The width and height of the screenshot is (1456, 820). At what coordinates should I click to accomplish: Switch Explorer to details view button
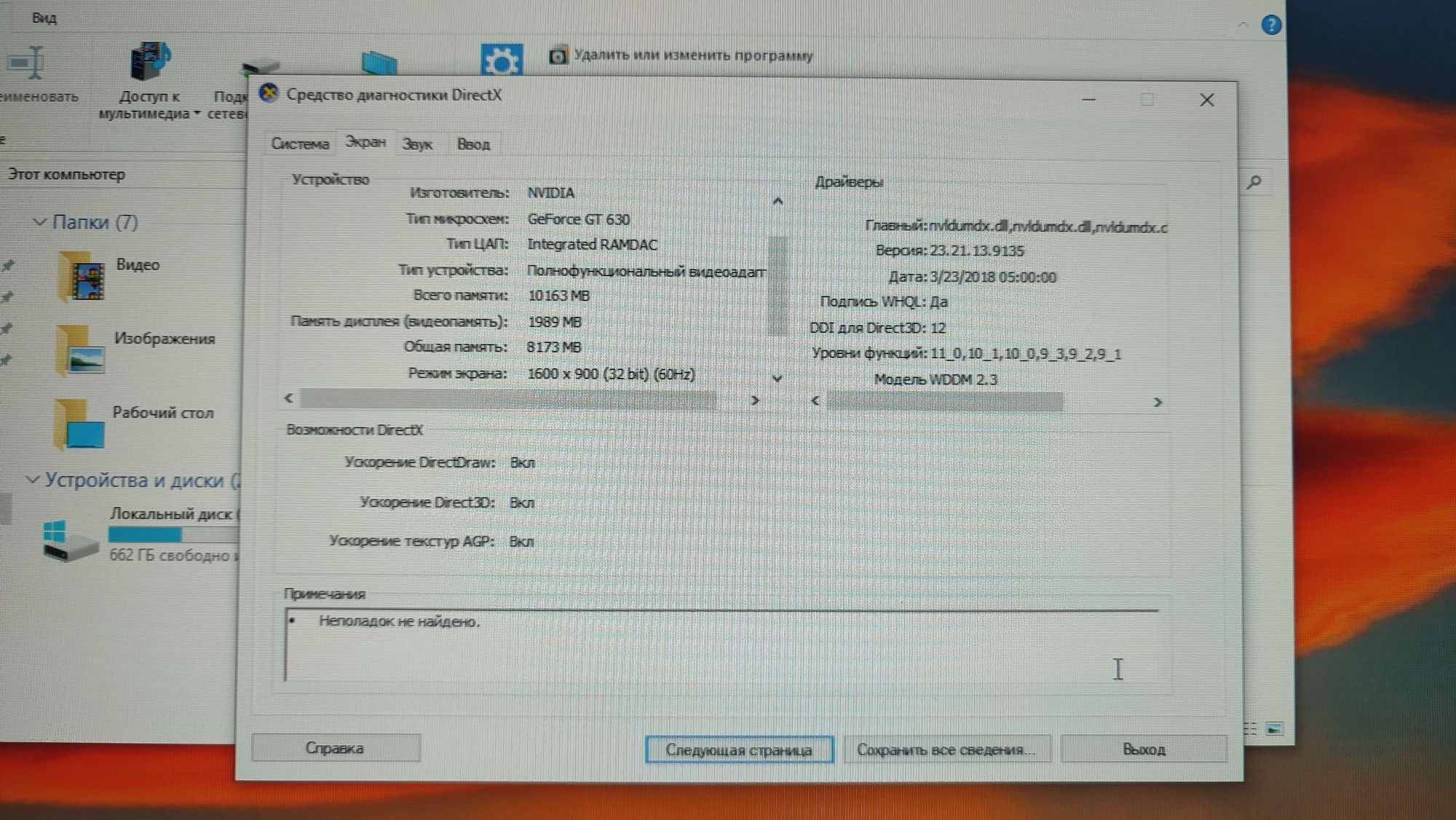[x=1250, y=729]
